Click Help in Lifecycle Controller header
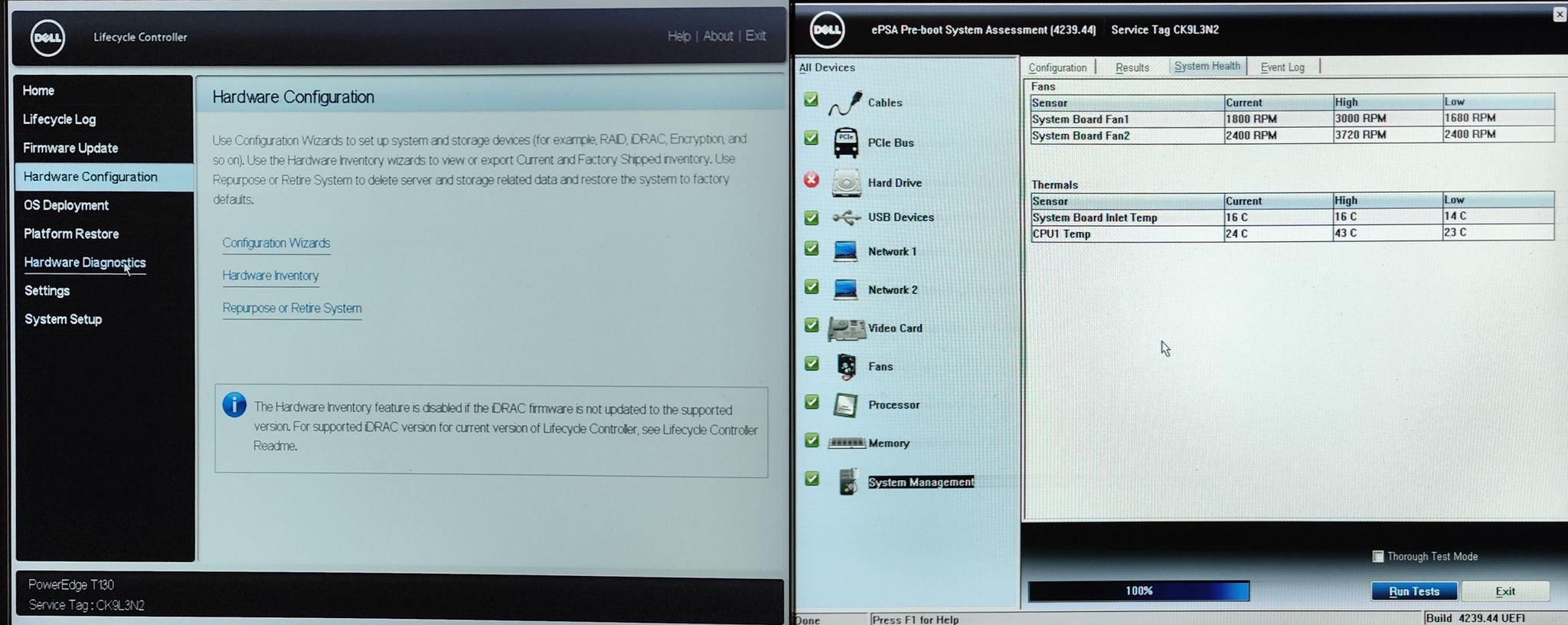Viewport: 1568px width, 625px height. [678, 36]
